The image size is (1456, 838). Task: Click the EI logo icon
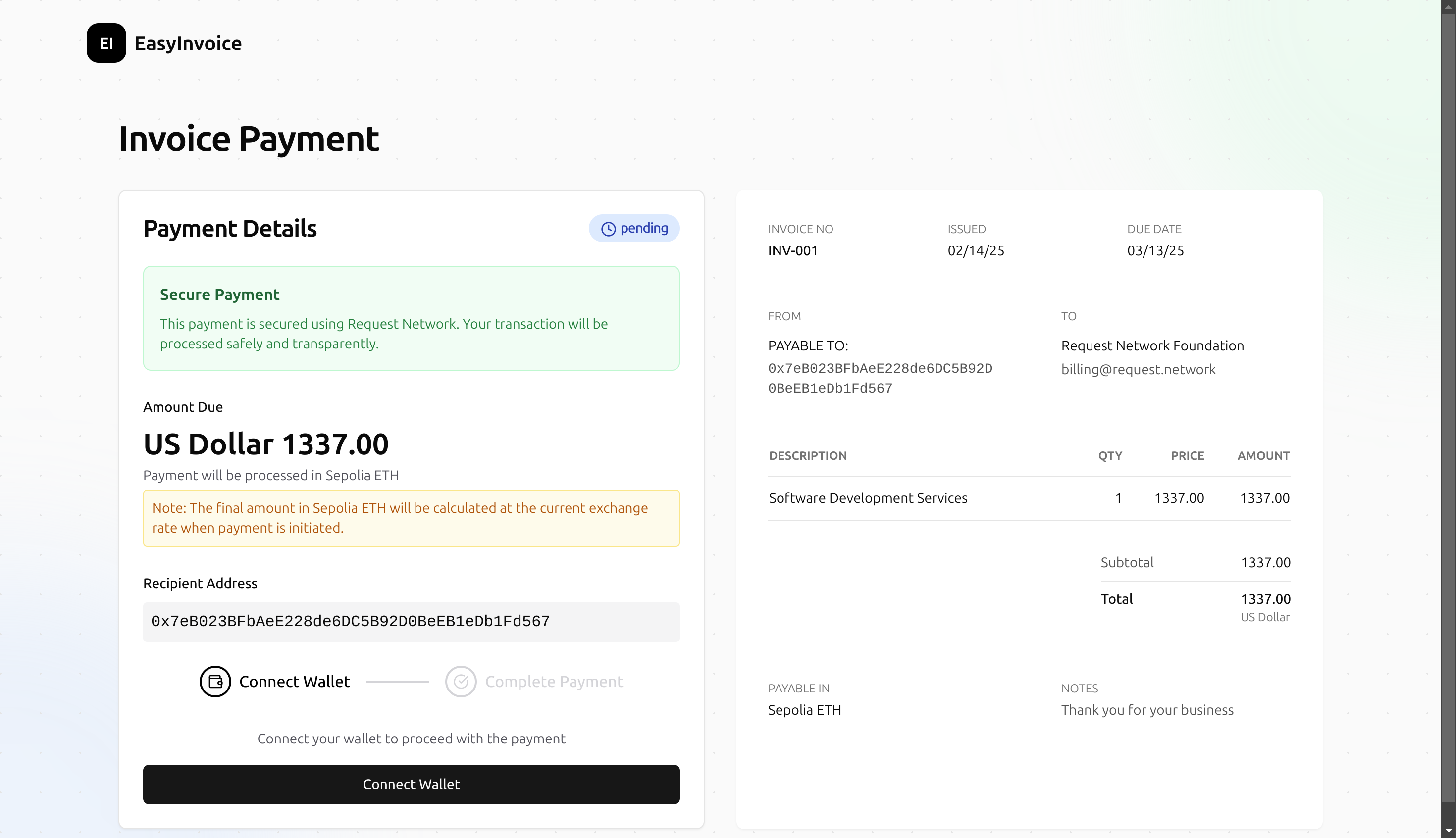[x=106, y=43]
